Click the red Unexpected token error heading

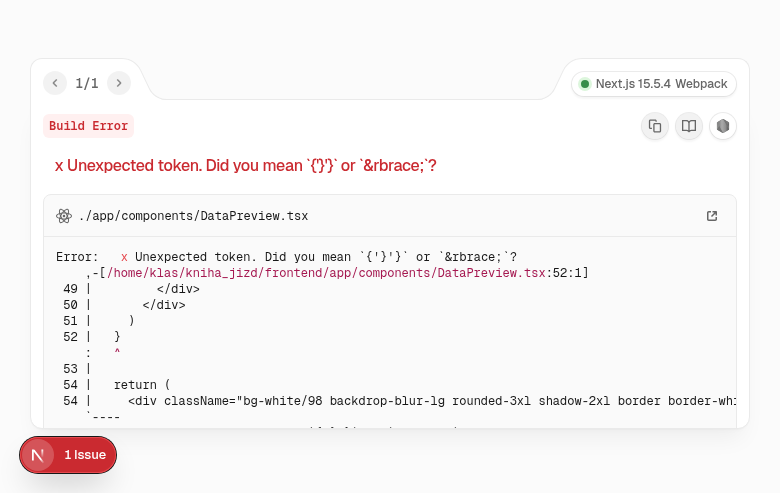pos(245,165)
